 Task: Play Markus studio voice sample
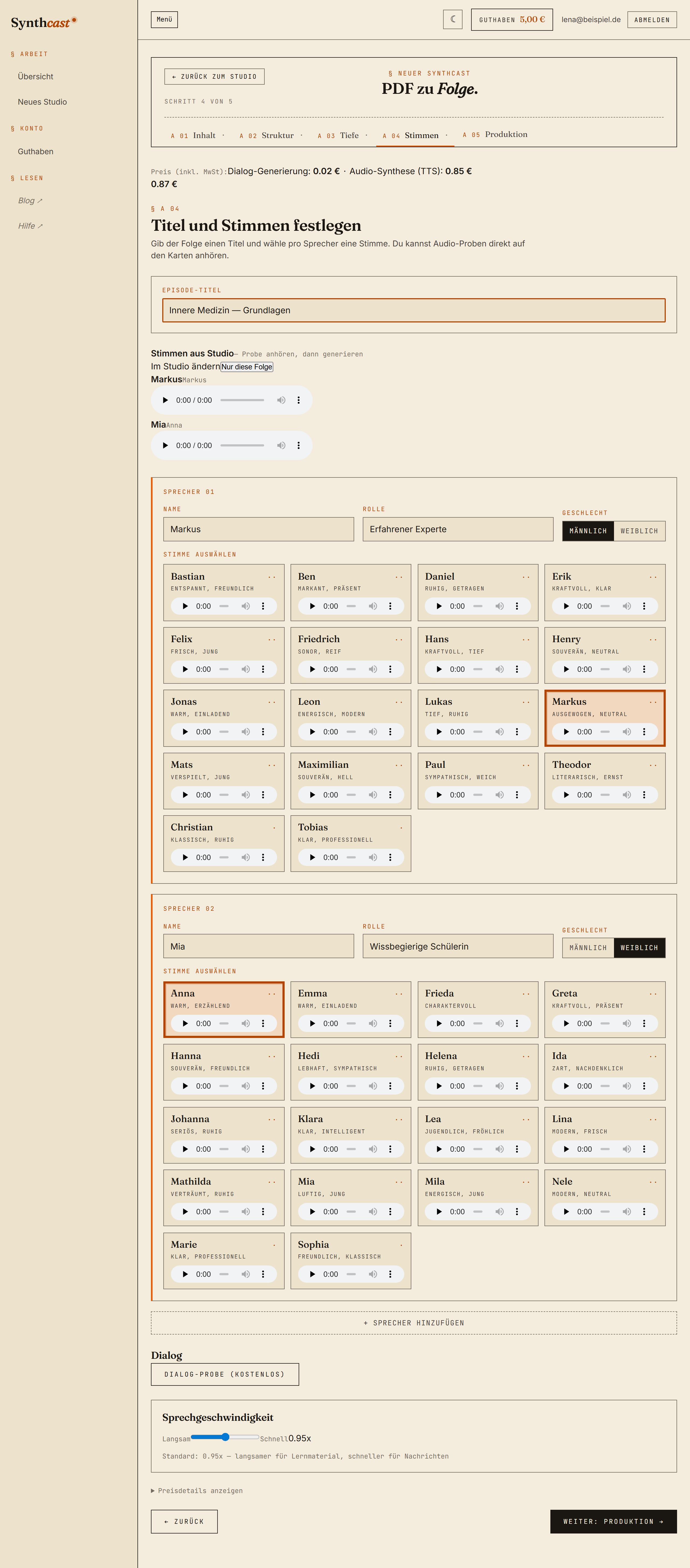click(x=165, y=400)
